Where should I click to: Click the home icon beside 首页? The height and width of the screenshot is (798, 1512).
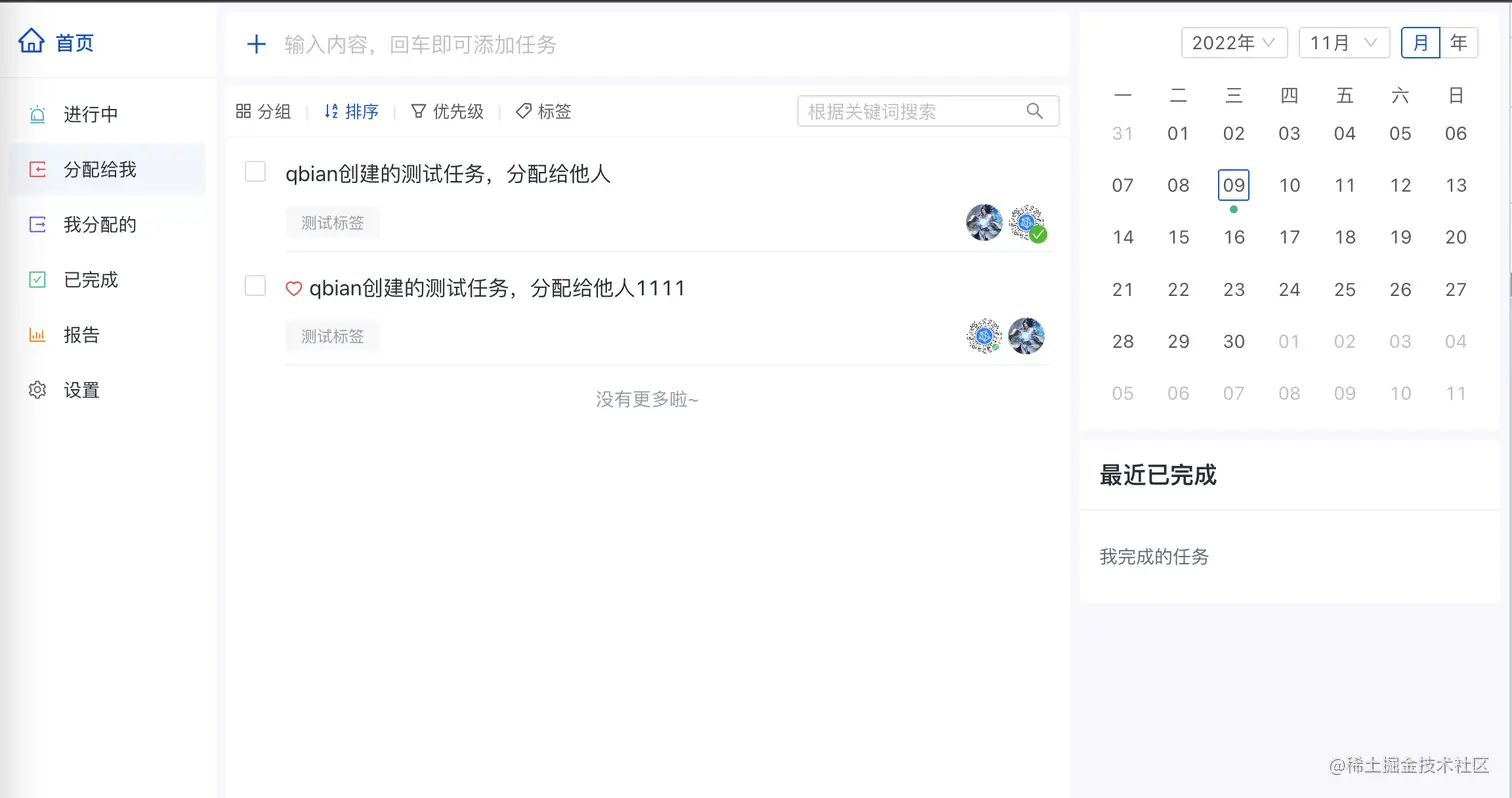coord(32,41)
